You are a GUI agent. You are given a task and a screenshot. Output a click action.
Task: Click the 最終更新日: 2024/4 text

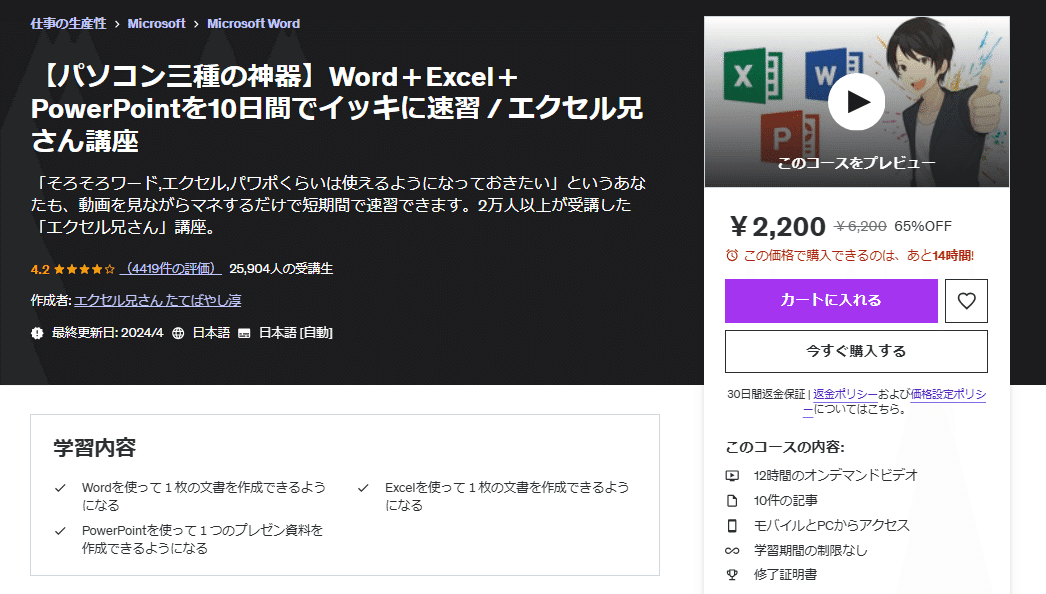(107, 332)
